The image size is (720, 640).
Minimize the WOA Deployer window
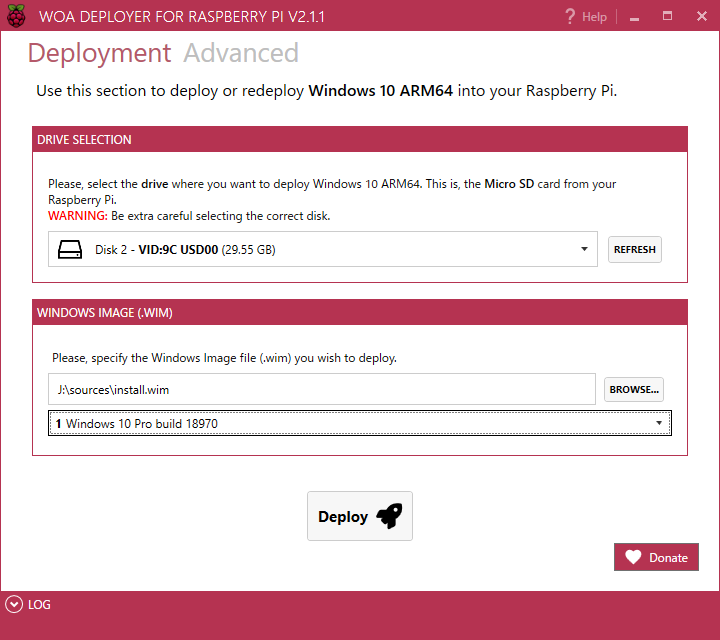pos(635,17)
